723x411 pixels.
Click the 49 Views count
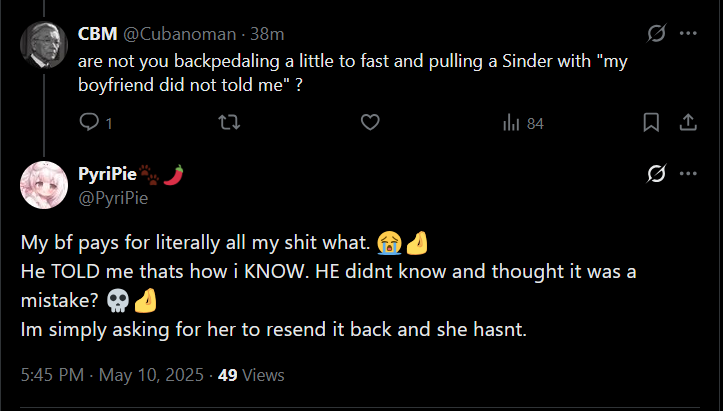[251, 375]
